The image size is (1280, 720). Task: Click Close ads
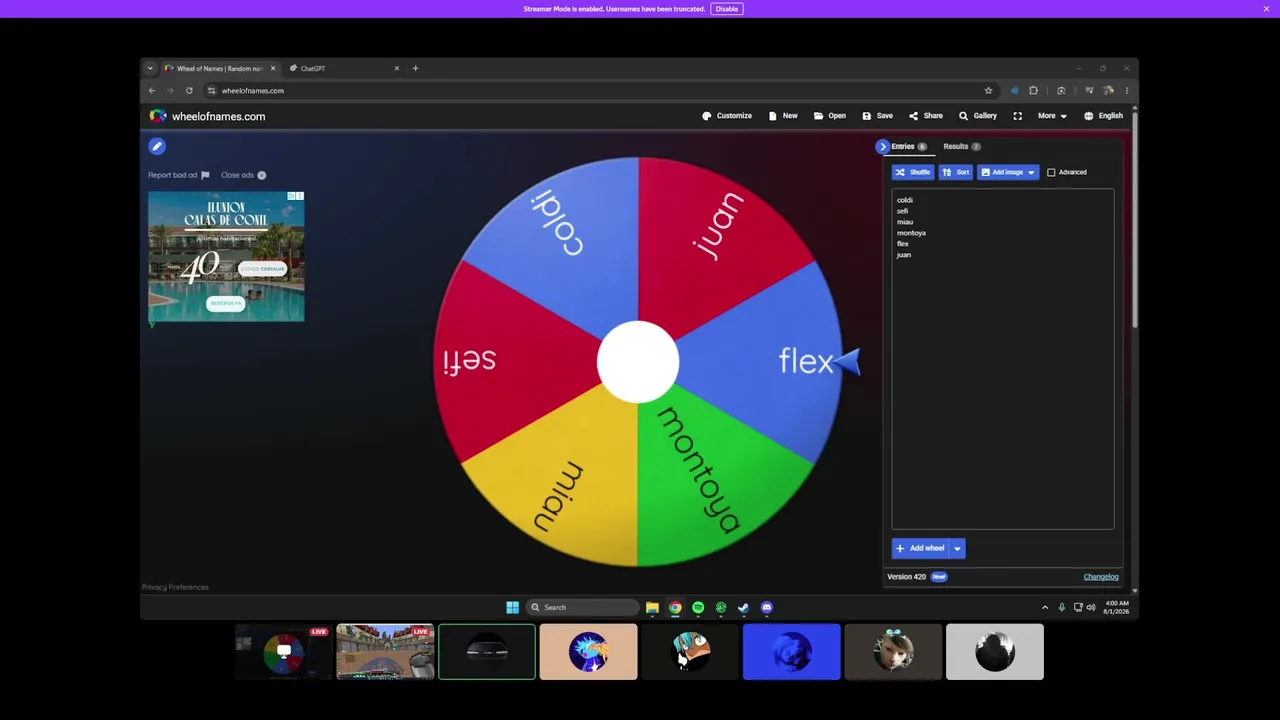coord(243,175)
